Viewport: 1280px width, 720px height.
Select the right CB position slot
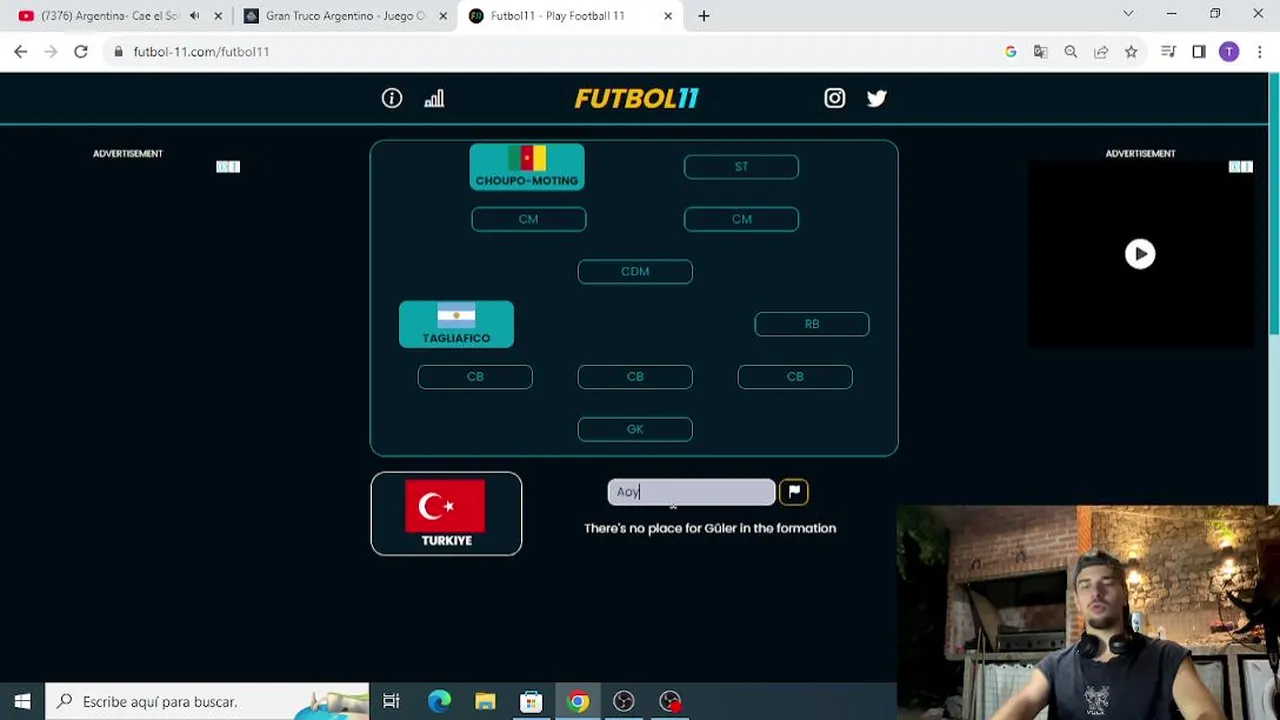[795, 377]
